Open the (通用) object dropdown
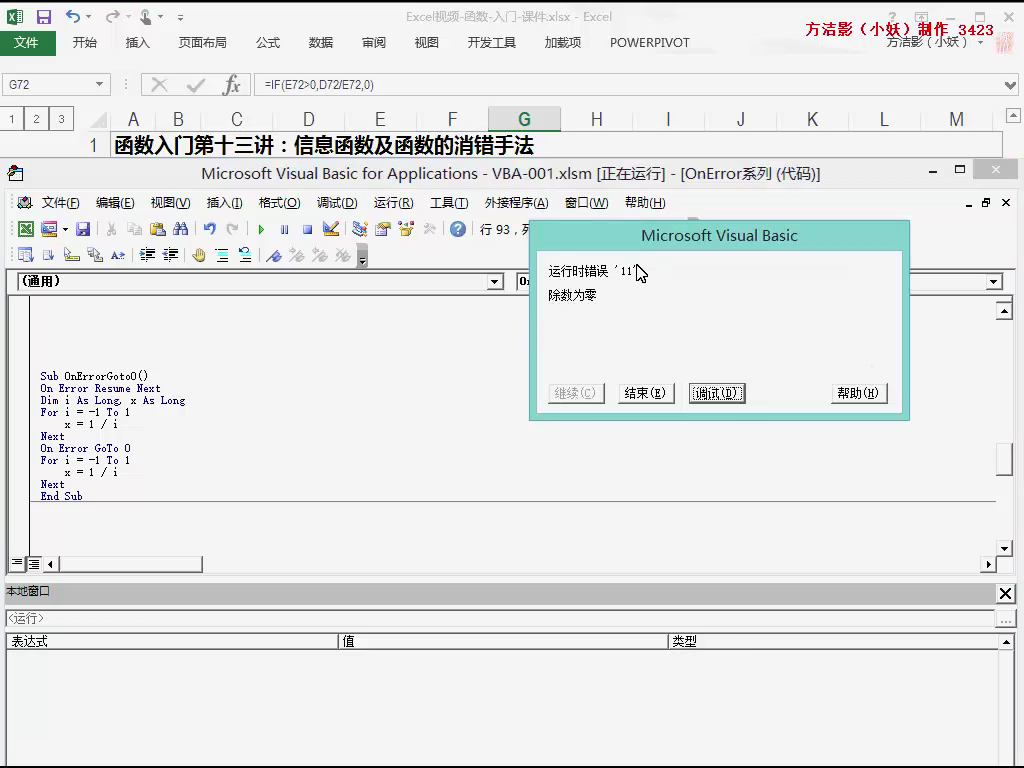1024x768 pixels. click(x=495, y=282)
